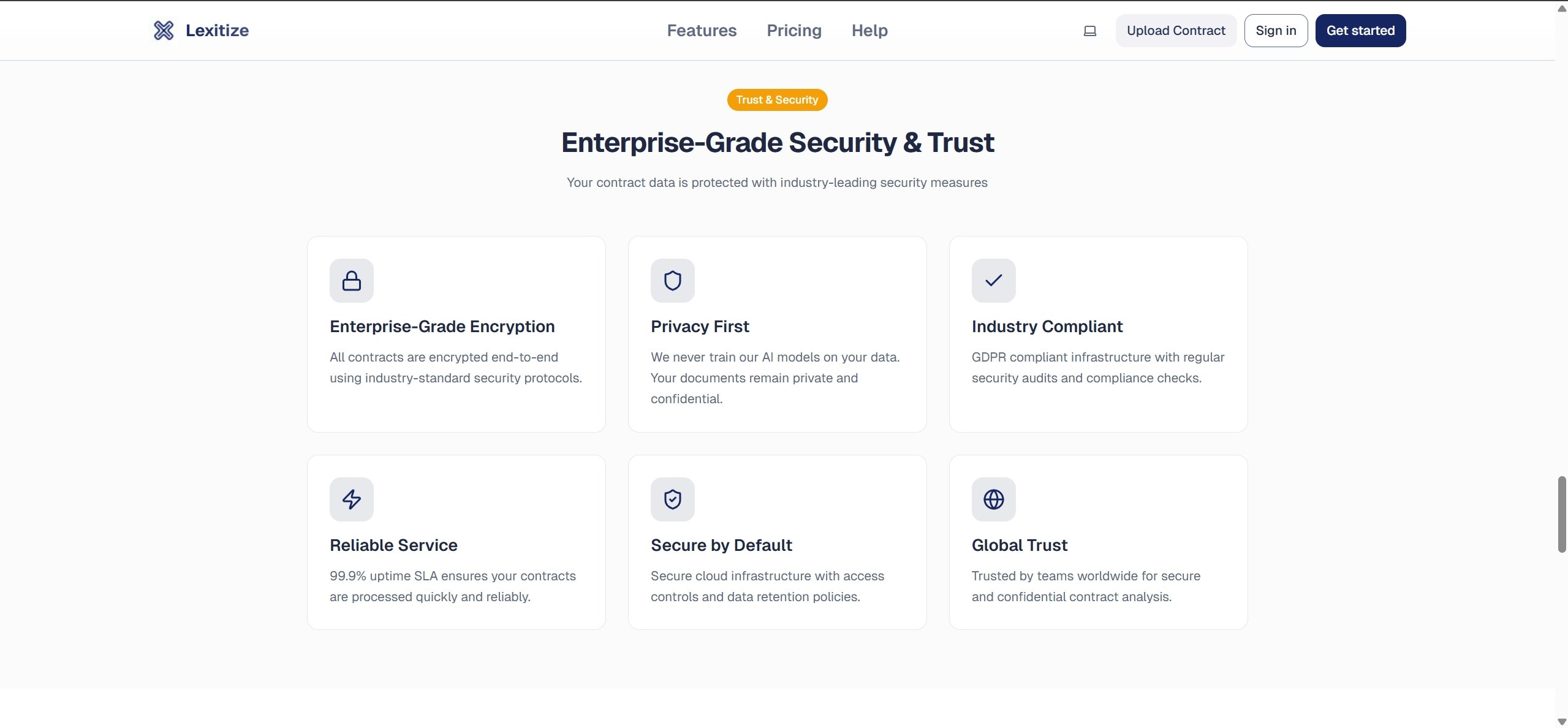Click the Upload Contract button

coord(1176,30)
